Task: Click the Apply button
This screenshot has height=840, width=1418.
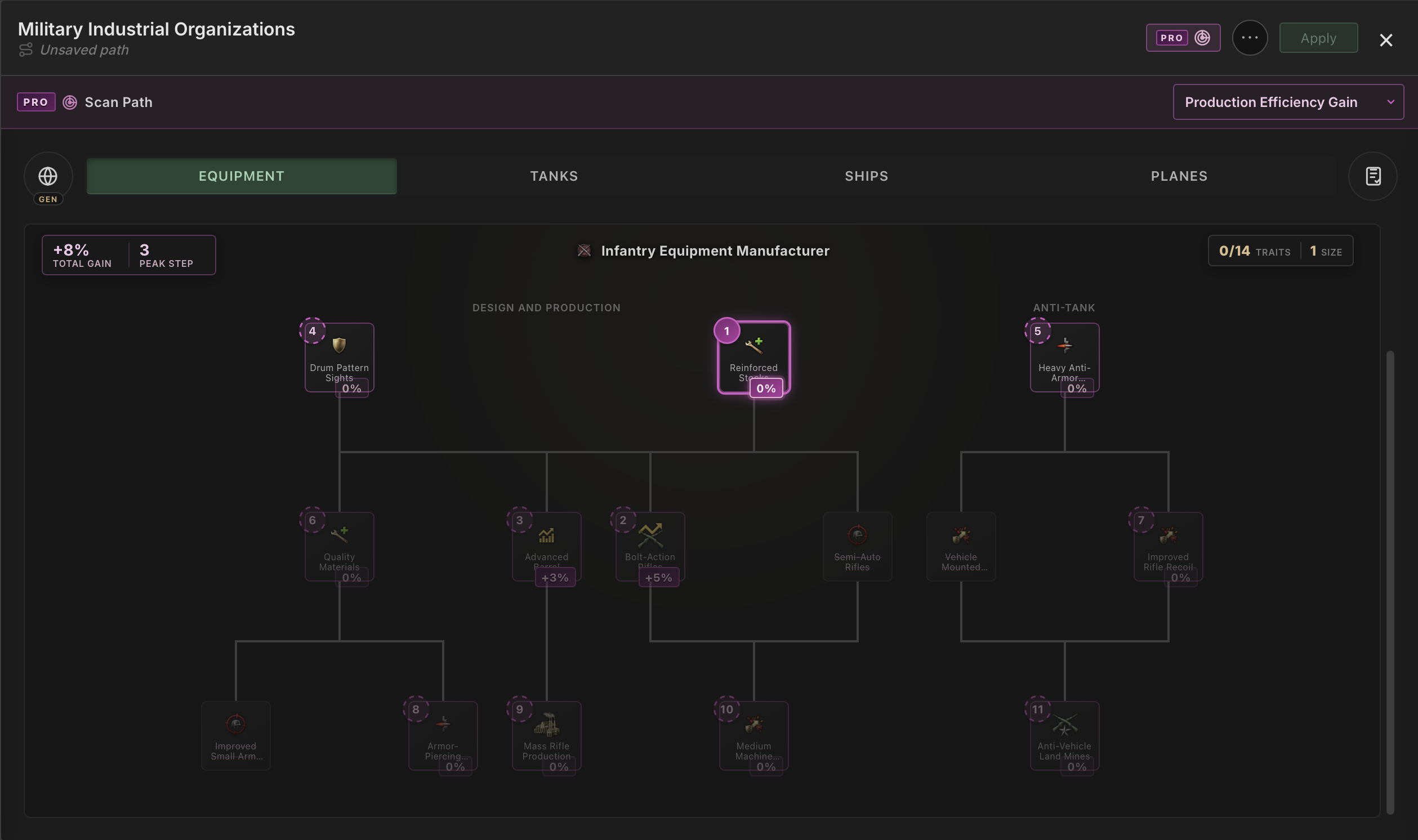Action: 1318,38
